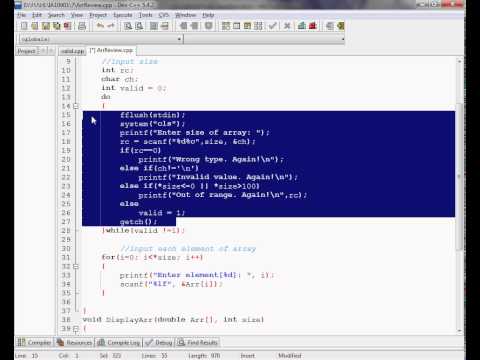Screen dimensions: 480x360
Task: Collapse the for-loop fold on line 32
Action: coord(76,266)
